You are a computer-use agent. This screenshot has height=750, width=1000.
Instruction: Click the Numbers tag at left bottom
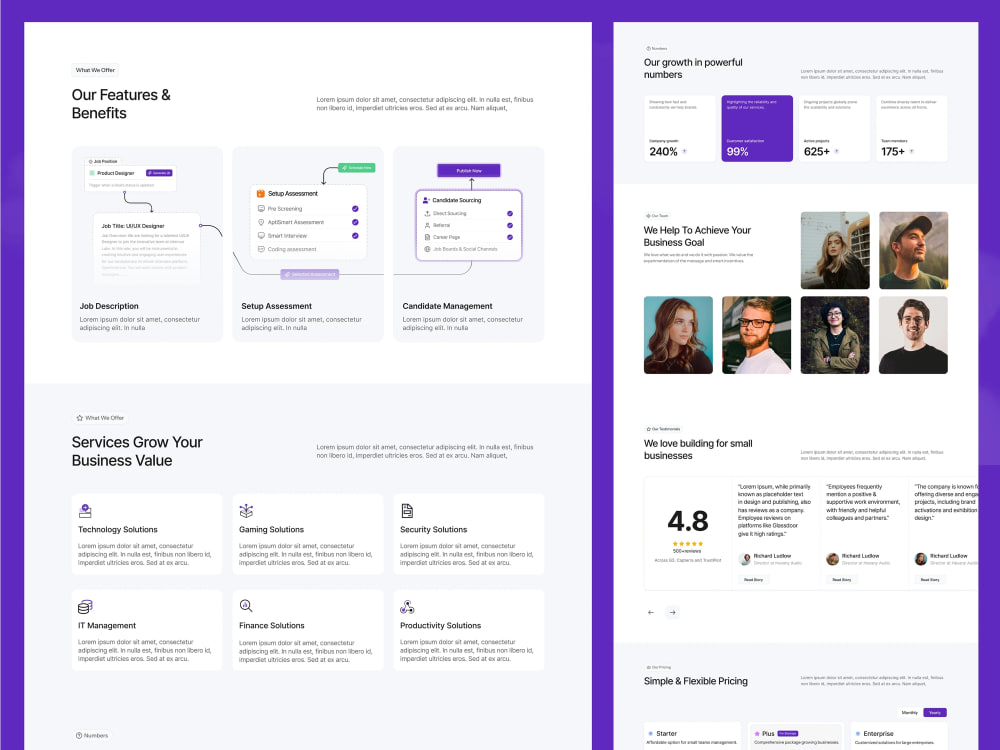[92, 735]
